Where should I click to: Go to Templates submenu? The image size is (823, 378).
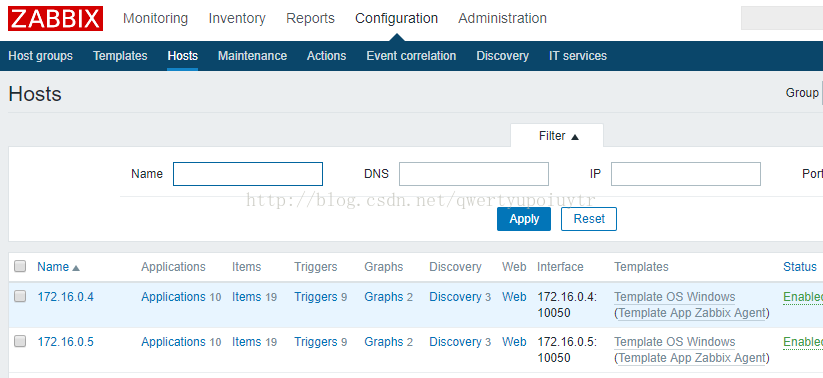click(120, 56)
